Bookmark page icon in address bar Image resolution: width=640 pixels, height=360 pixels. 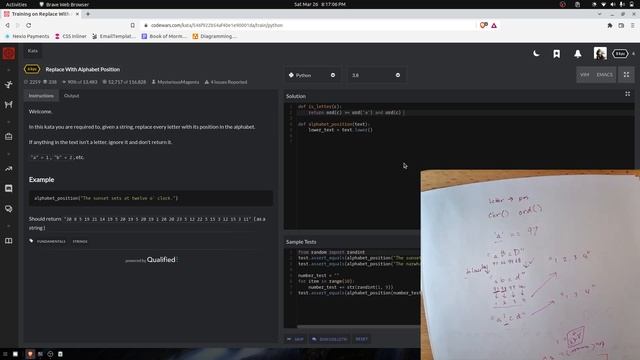pos(133,25)
